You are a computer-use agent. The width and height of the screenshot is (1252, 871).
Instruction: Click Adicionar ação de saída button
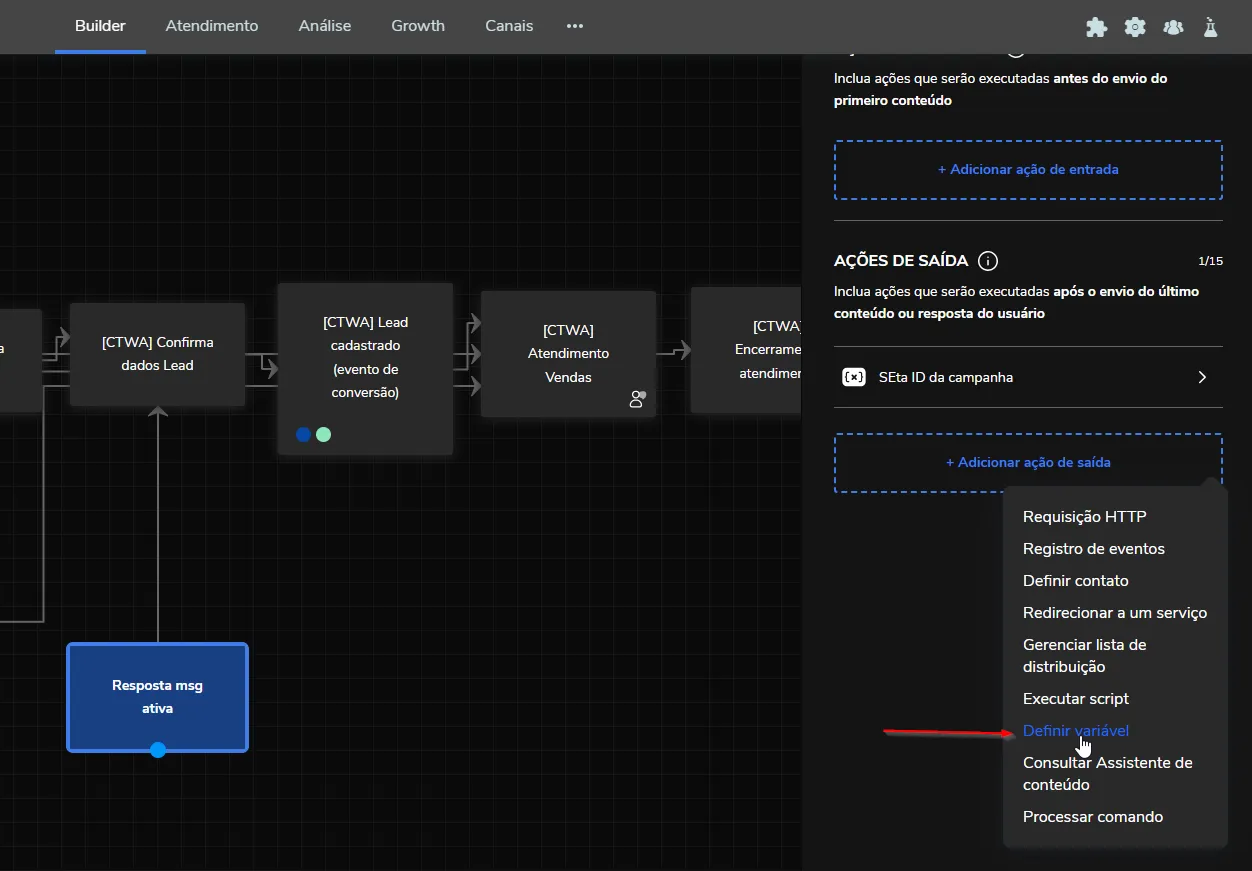click(1028, 462)
